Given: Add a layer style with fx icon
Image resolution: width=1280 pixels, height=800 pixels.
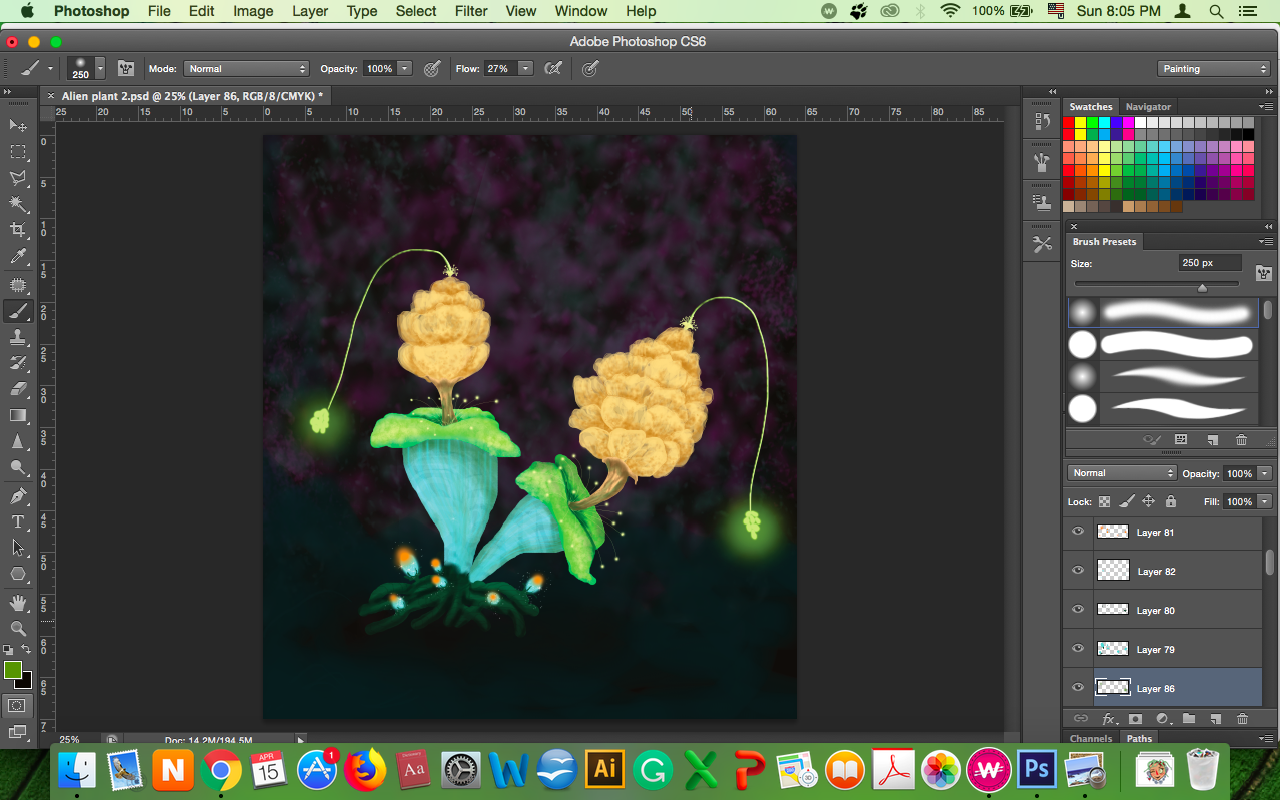Looking at the screenshot, I should pyautogui.click(x=1109, y=719).
